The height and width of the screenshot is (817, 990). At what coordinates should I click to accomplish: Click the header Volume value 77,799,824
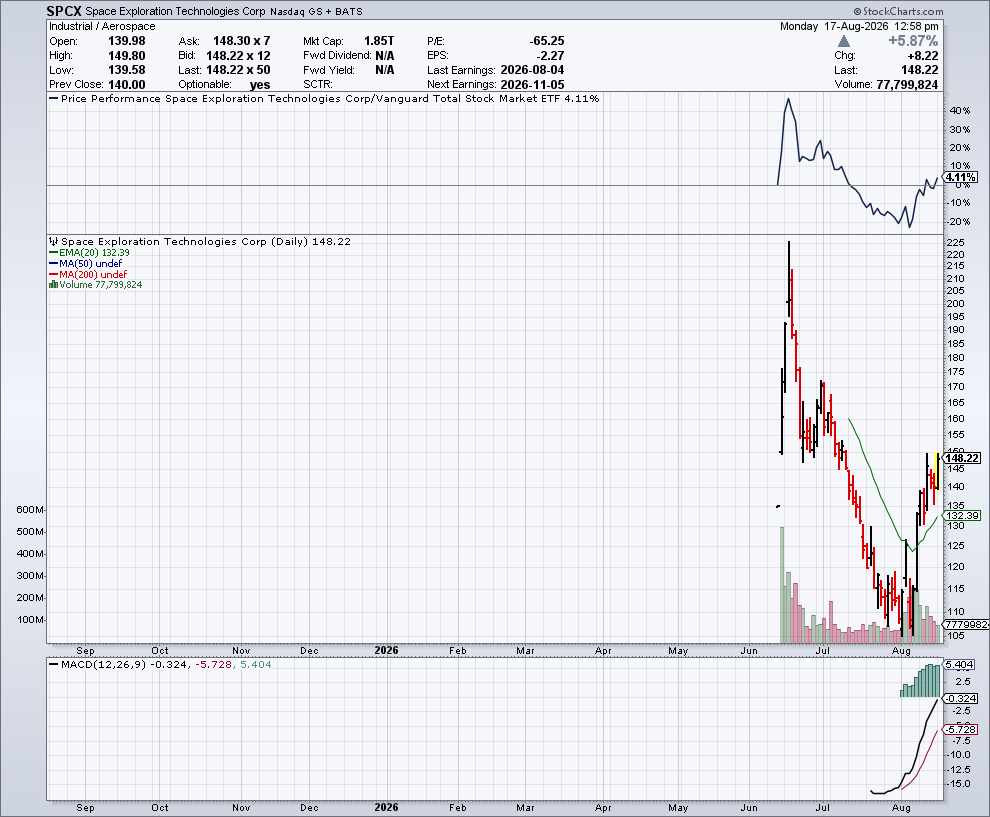[907, 85]
